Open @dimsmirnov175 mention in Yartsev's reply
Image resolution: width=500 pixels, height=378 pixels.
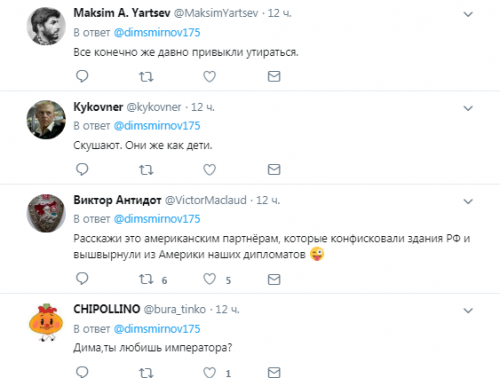pyautogui.click(x=157, y=33)
